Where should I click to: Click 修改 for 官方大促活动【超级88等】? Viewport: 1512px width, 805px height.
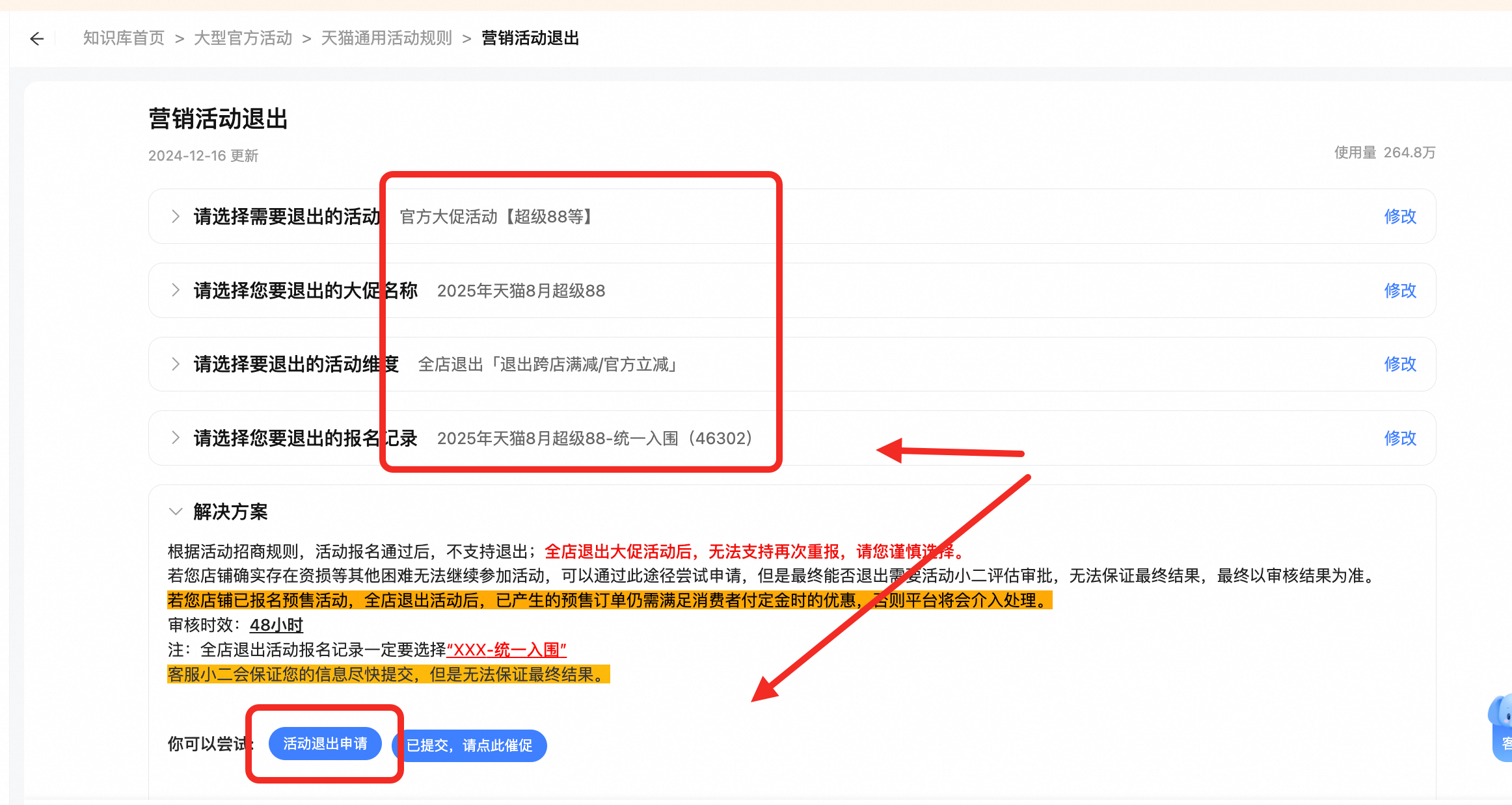tap(1400, 217)
